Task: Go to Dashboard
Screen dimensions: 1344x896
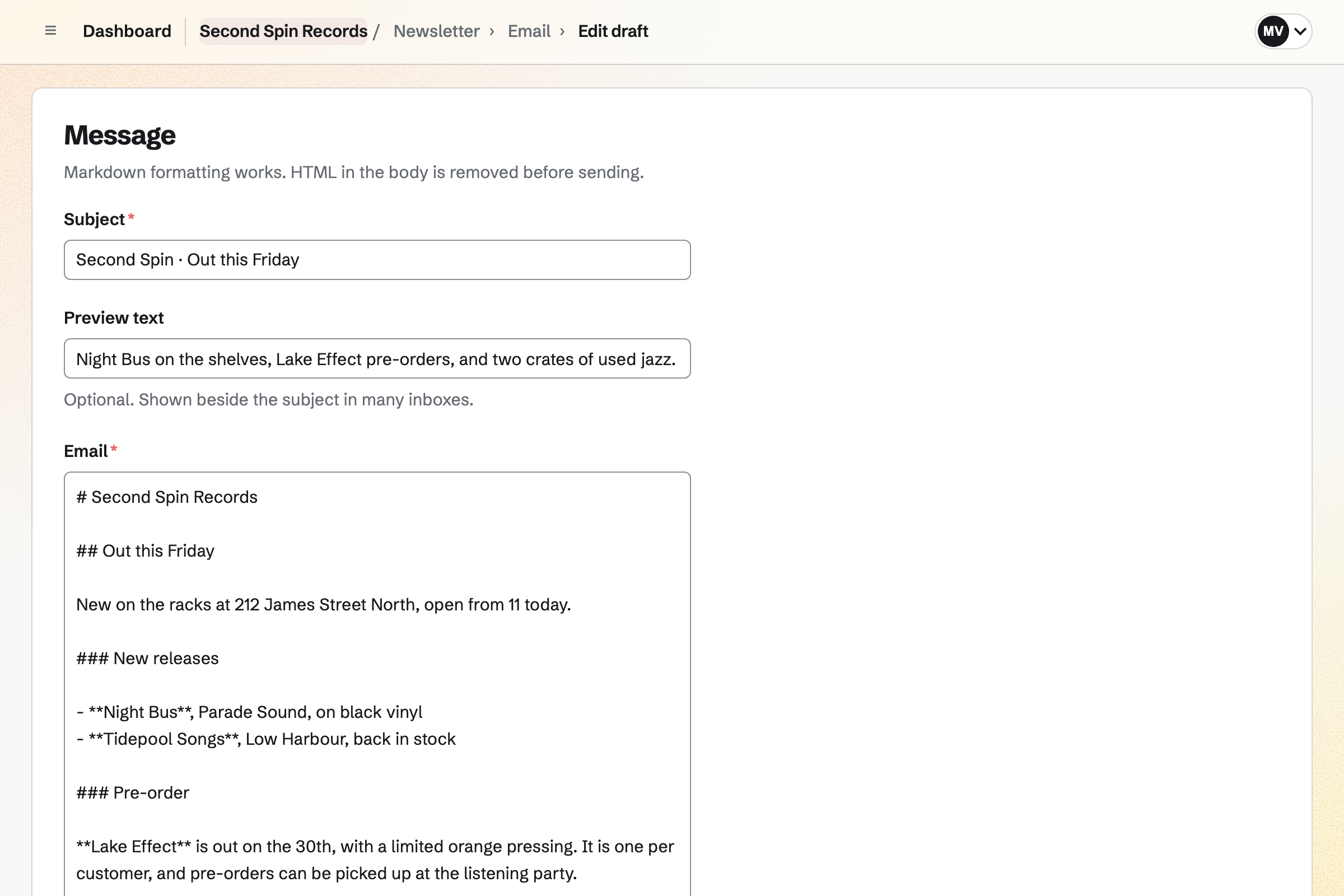Action: tap(127, 31)
